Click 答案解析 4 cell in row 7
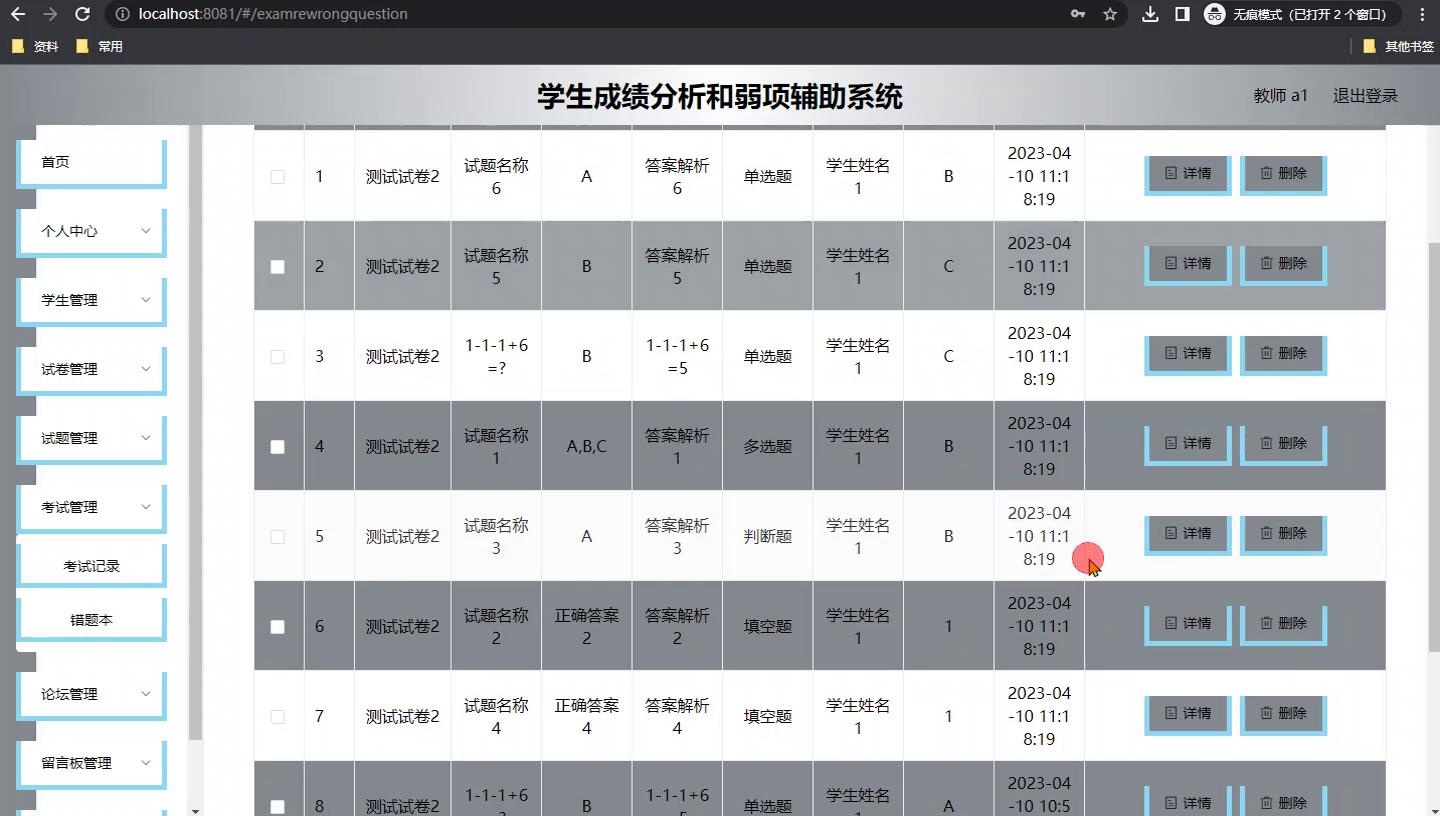 [x=677, y=717]
